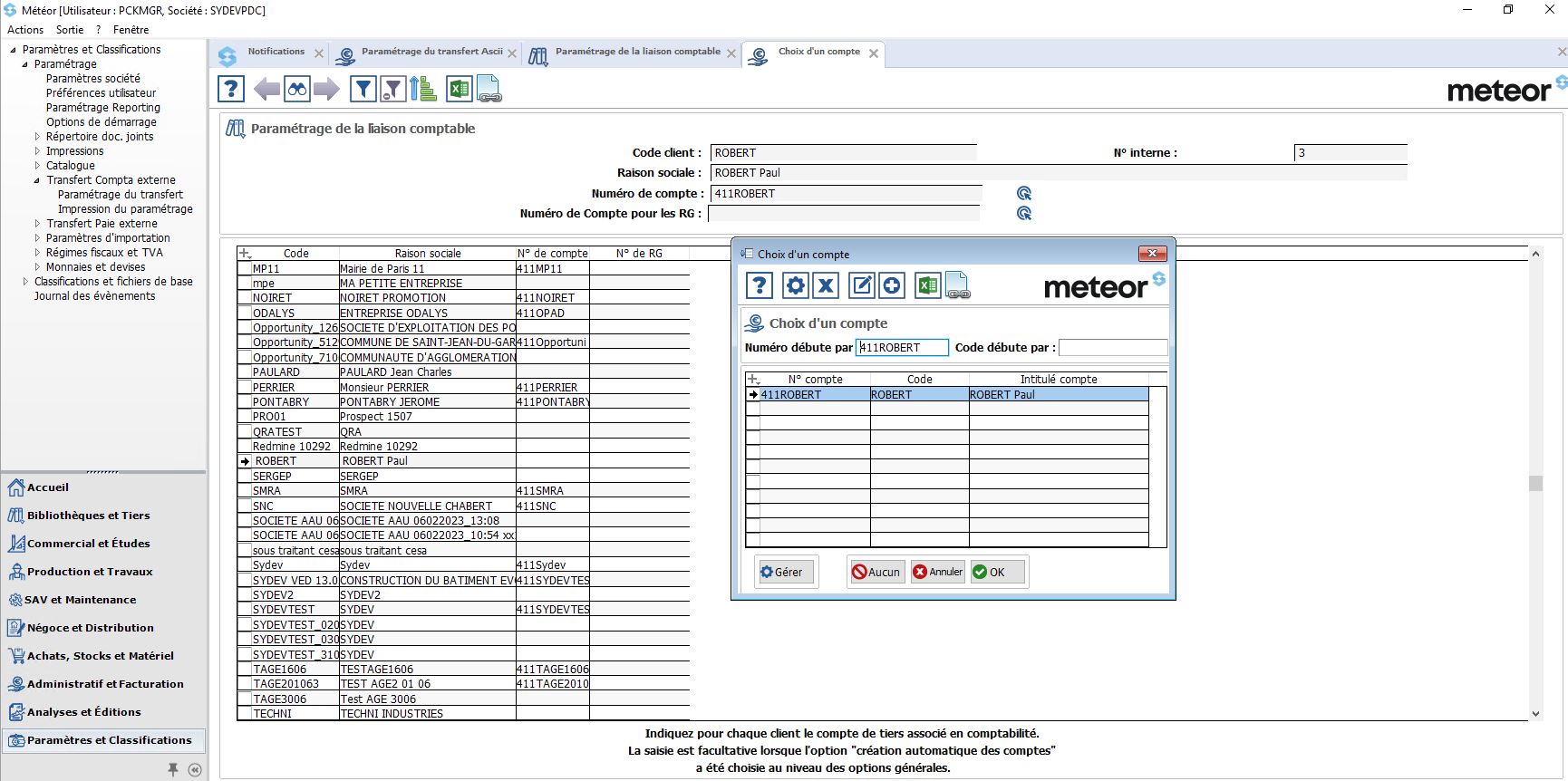1568x781 pixels.
Task: Expand Transfert Paie externe node
Action: [x=37, y=224]
